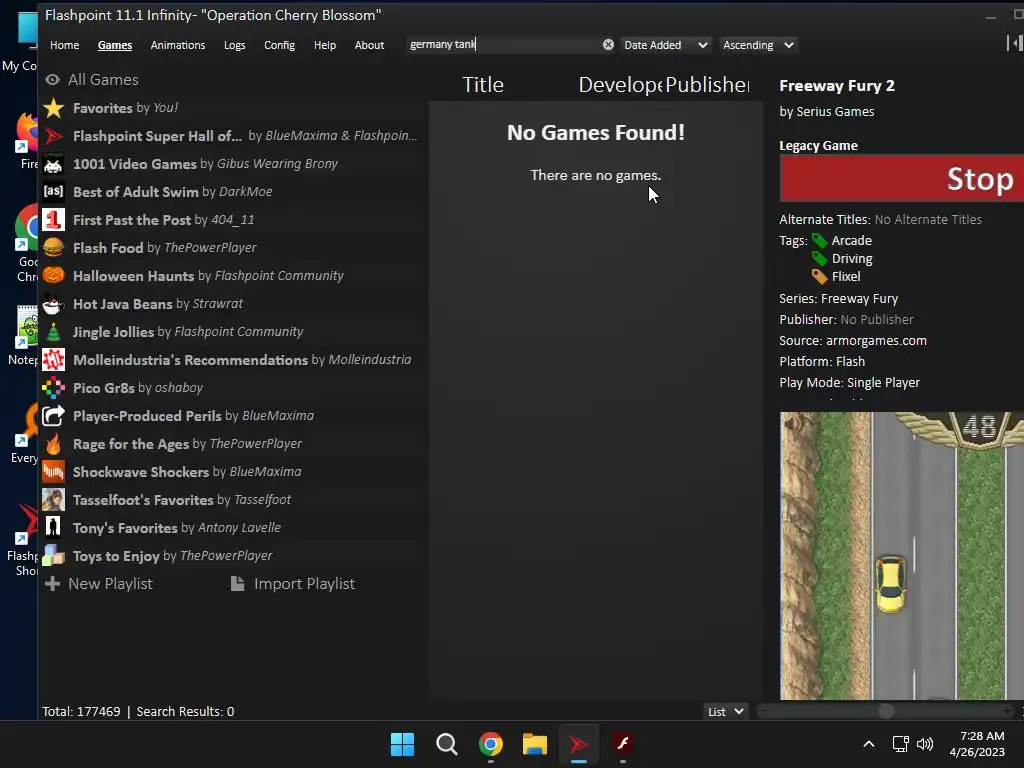Image resolution: width=1024 pixels, height=768 pixels.
Task: Click the green Arcade tag icon
Action: click(819, 241)
